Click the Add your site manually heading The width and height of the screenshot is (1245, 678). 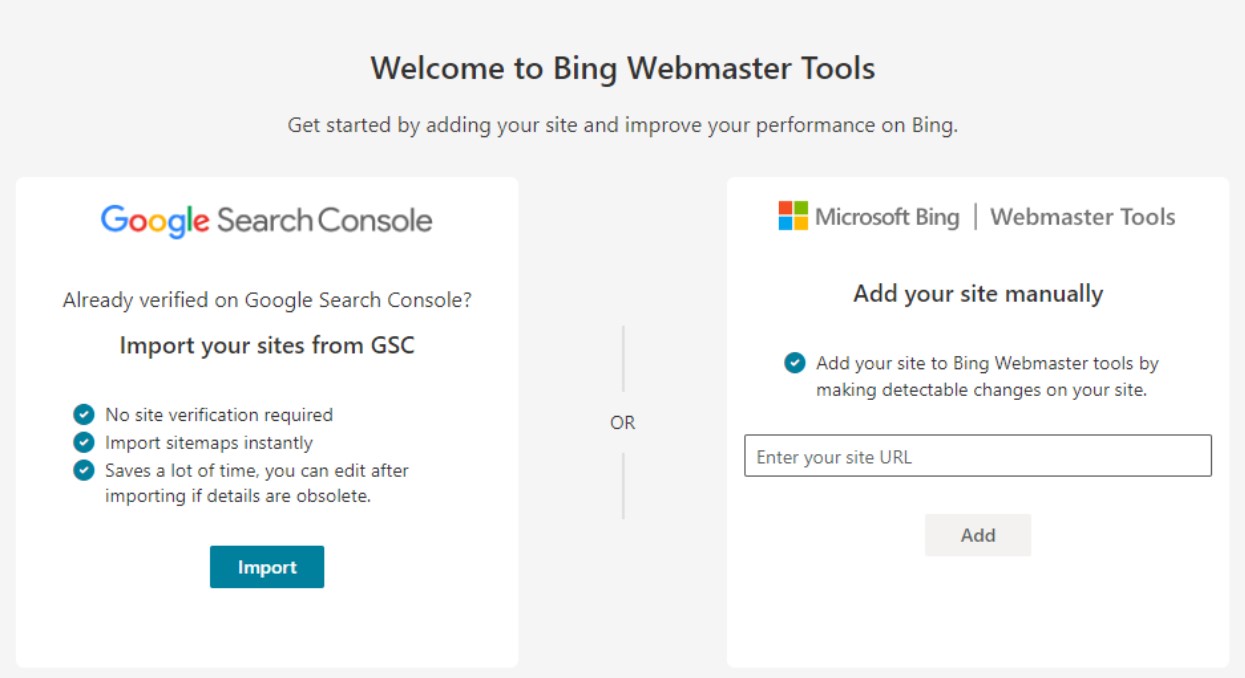977,294
